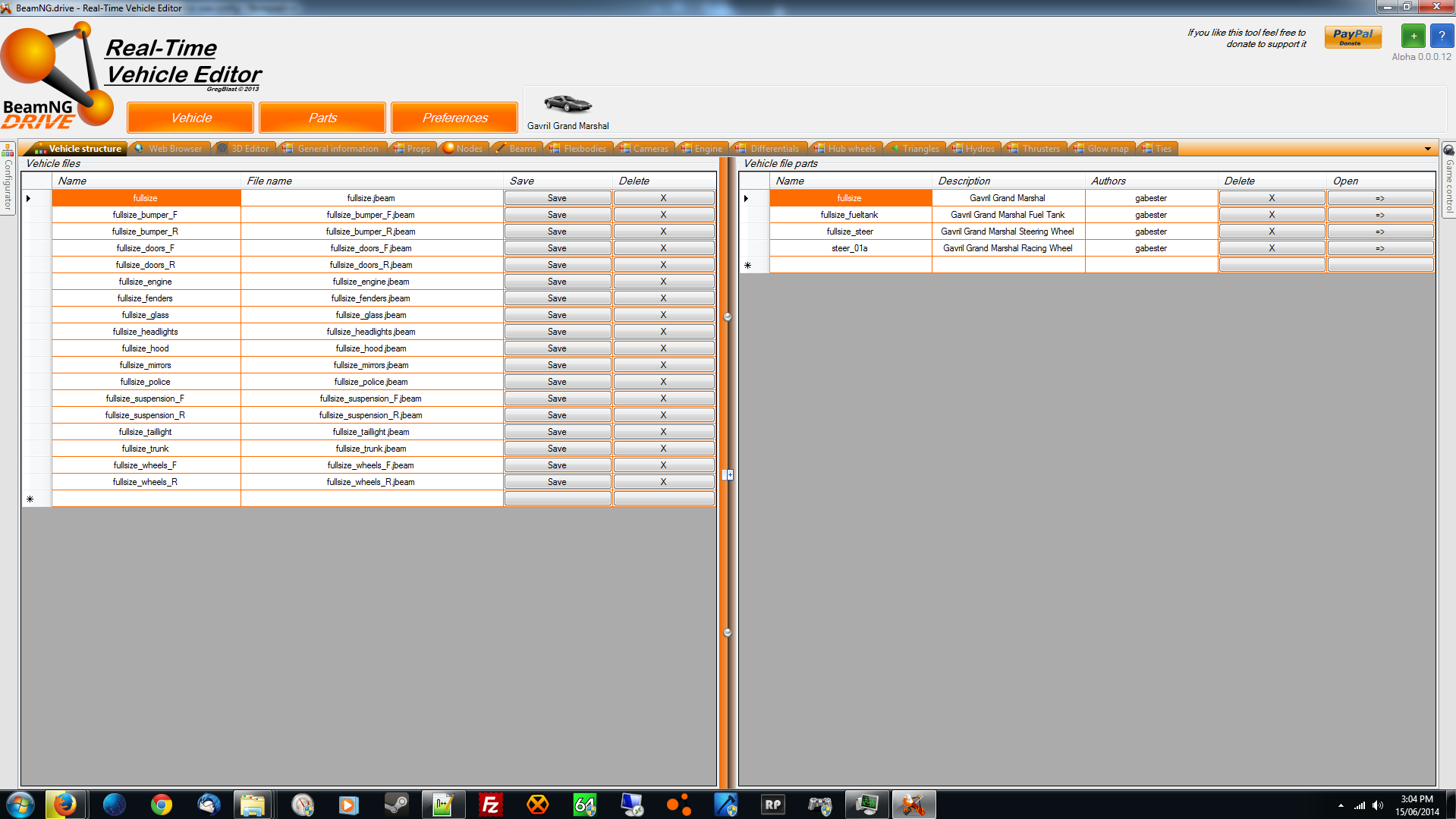The width and height of the screenshot is (1456, 819).
Task: Open the Vehicle menu button
Action: point(190,118)
